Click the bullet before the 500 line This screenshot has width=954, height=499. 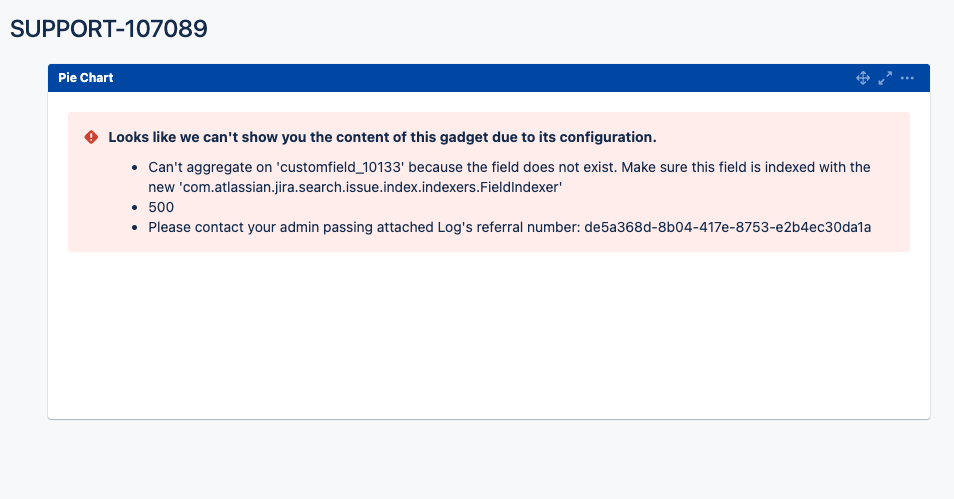[135, 208]
